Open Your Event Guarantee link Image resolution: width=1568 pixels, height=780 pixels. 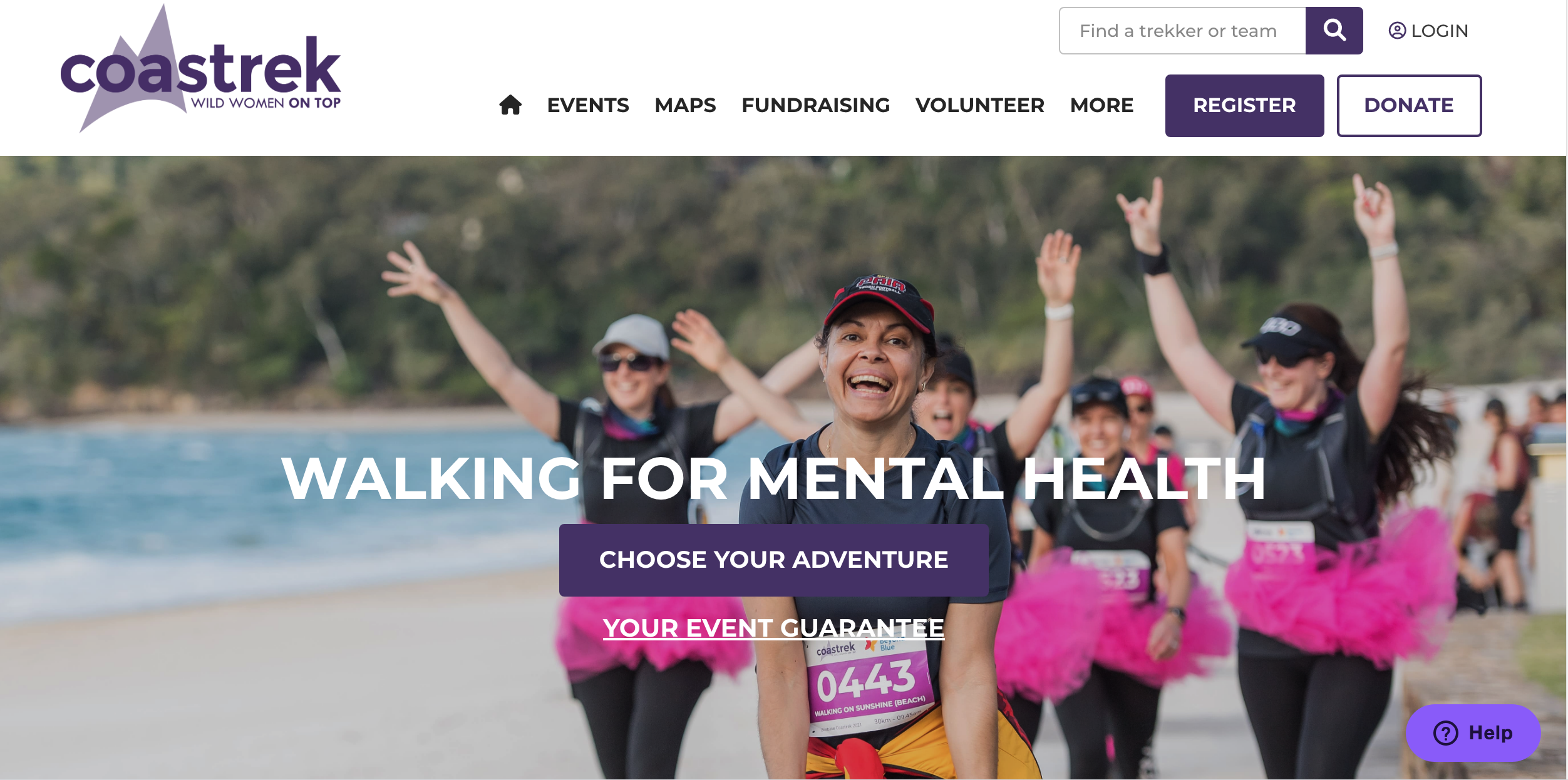pyautogui.click(x=773, y=628)
